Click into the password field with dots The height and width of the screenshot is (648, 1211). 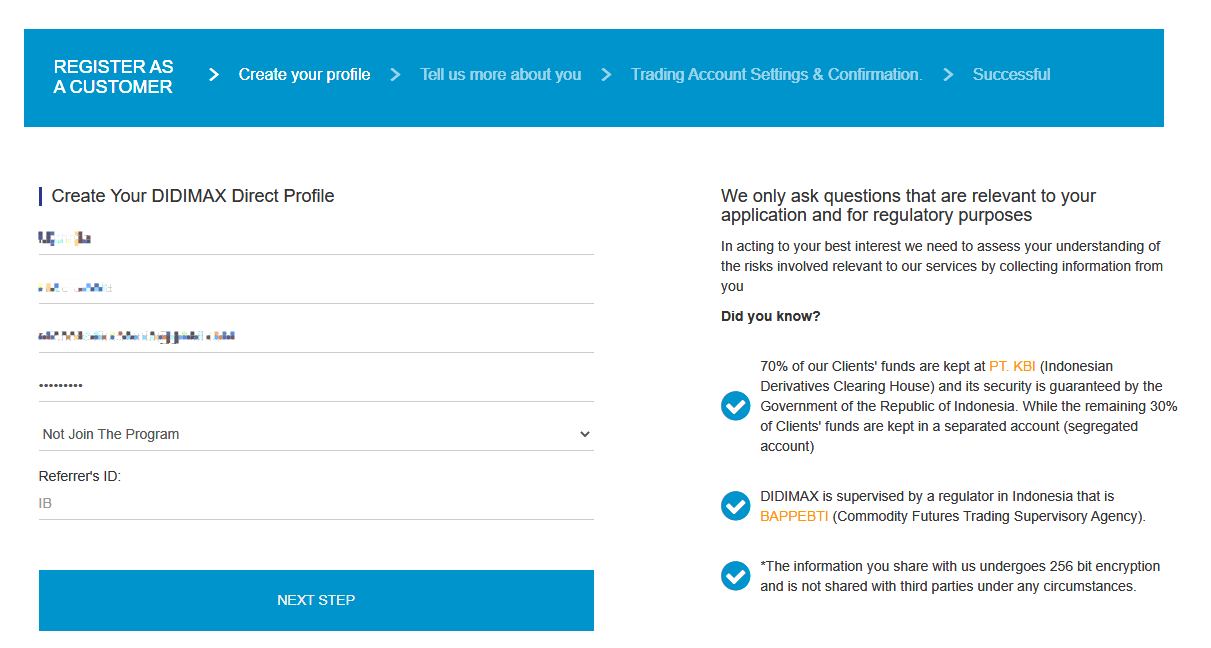(316, 385)
